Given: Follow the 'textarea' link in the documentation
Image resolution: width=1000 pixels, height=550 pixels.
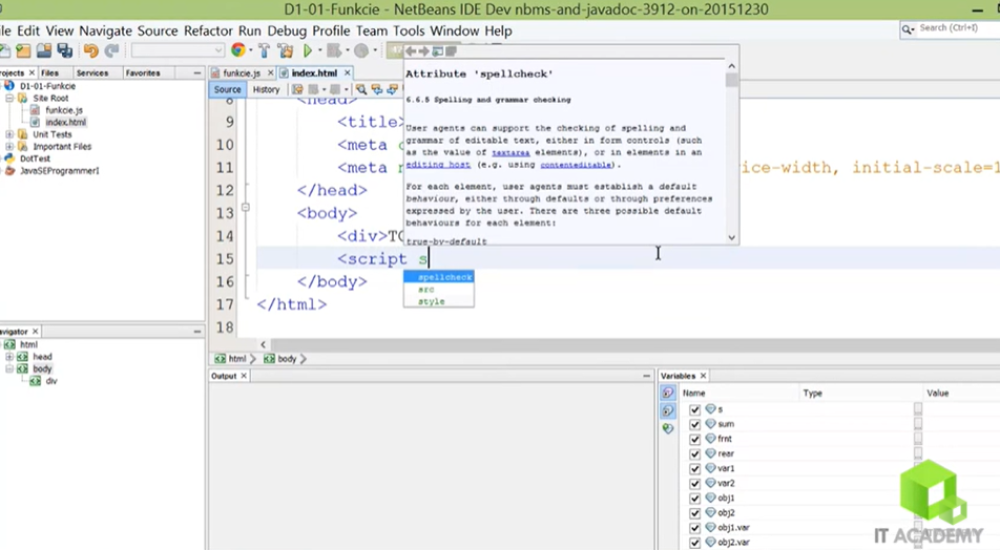Looking at the screenshot, I should coord(511,153).
